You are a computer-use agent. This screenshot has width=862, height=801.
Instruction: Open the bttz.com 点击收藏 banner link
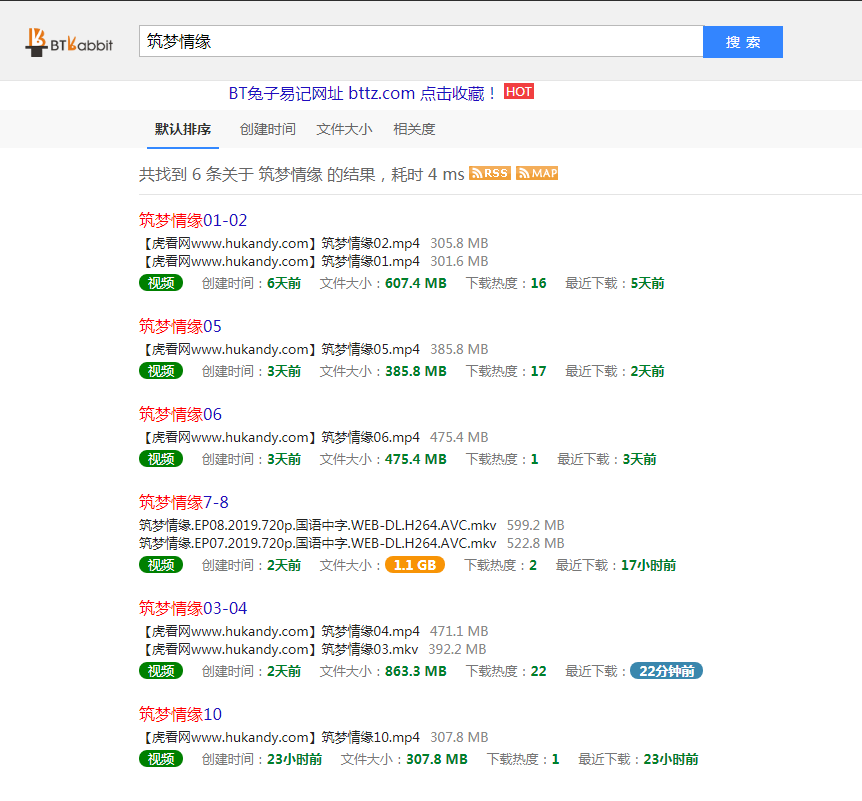362,93
